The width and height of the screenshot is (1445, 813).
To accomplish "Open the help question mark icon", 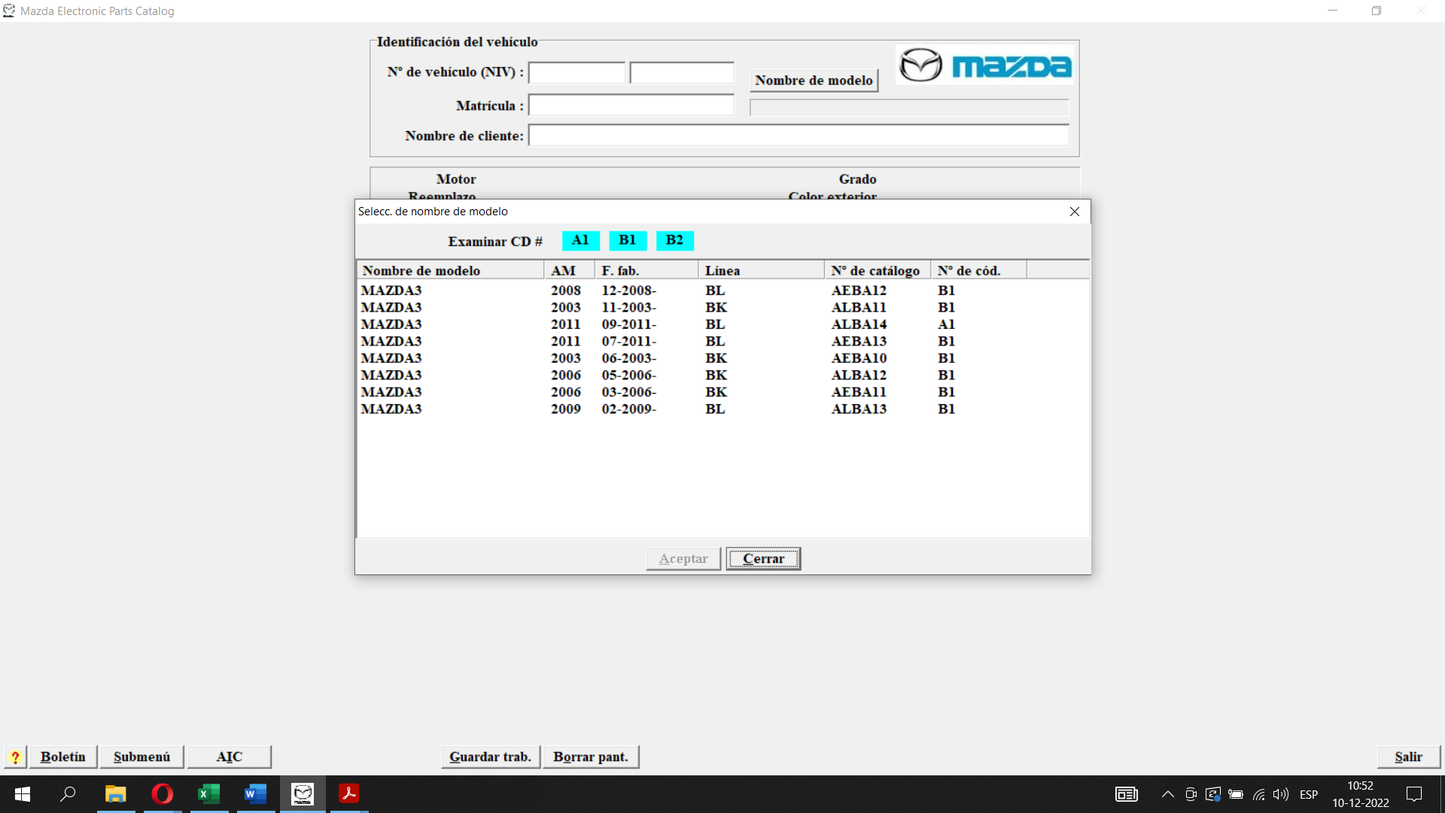I will point(15,757).
